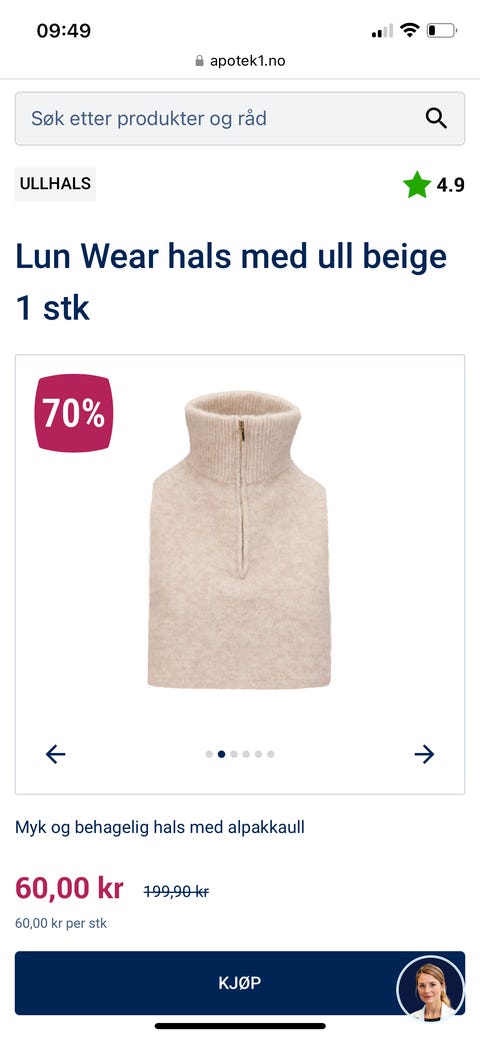Select the first image carousel dot
Image resolution: width=480 pixels, height=1039 pixels.
209,753
